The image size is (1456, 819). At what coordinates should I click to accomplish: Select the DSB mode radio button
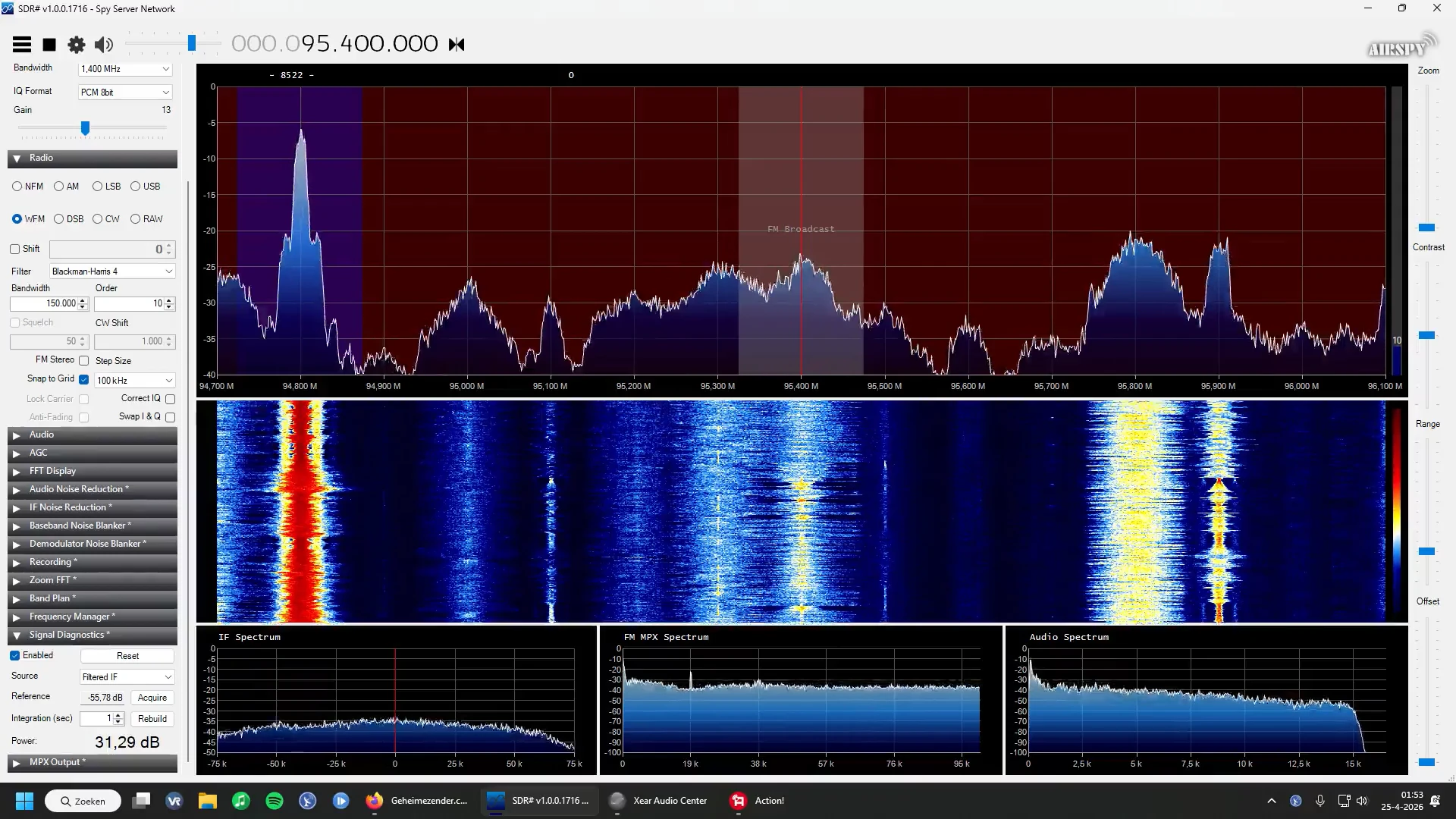58,219
